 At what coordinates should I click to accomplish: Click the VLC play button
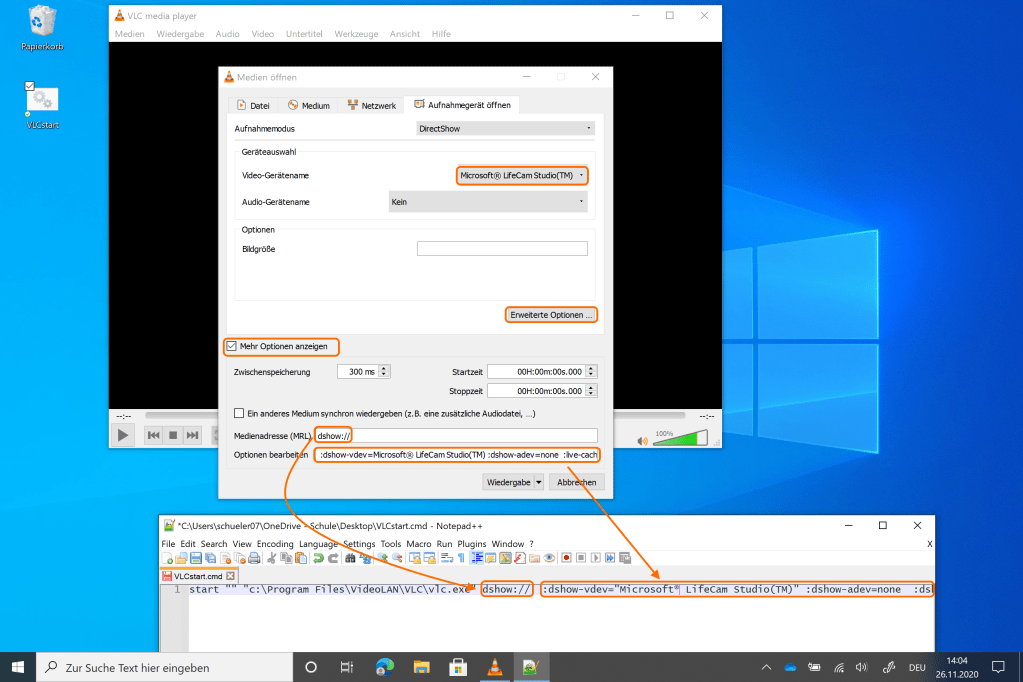click(x=123, y=435)
